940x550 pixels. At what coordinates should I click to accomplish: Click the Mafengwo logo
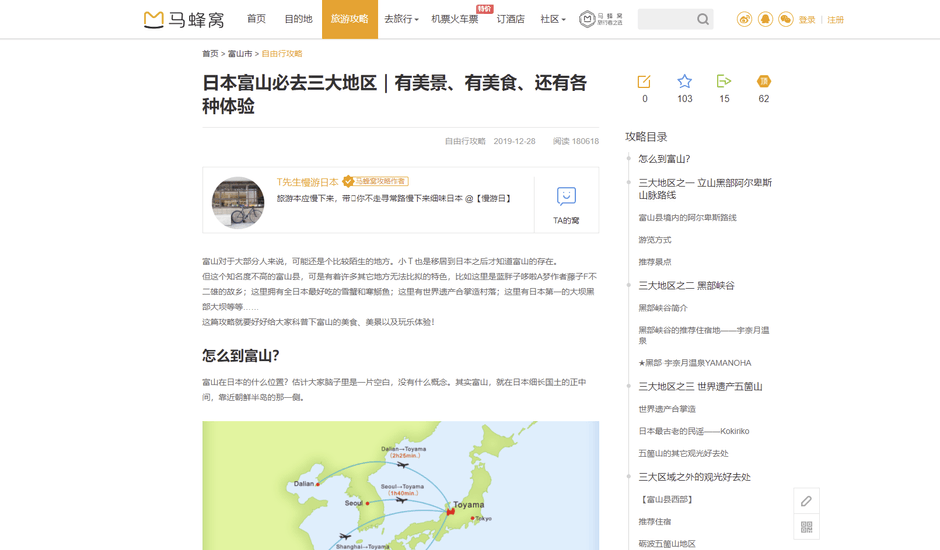pos(184,19)
